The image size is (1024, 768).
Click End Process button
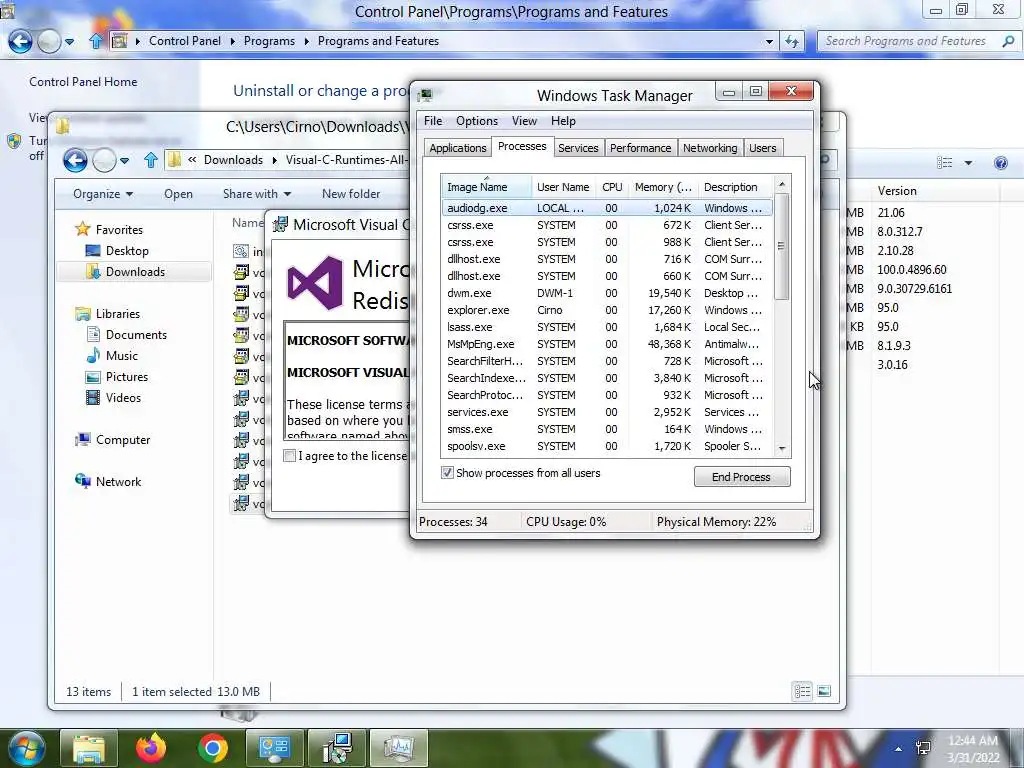point(742,477)
